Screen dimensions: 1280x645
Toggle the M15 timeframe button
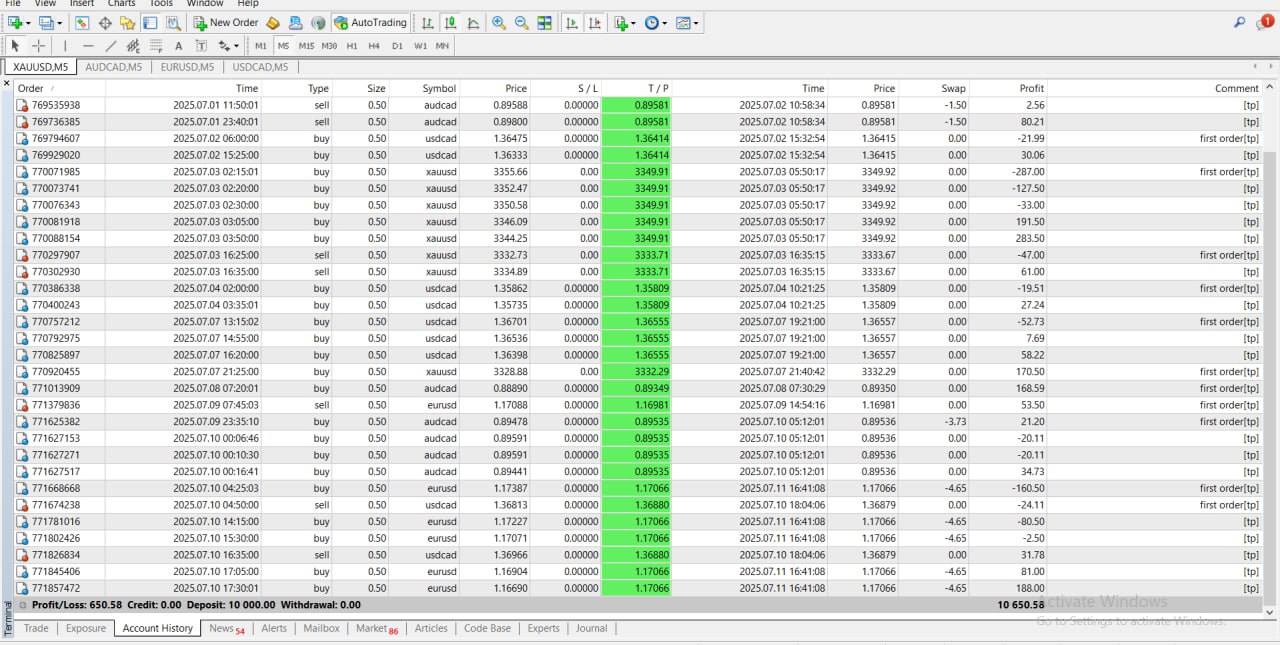point(306,45)
